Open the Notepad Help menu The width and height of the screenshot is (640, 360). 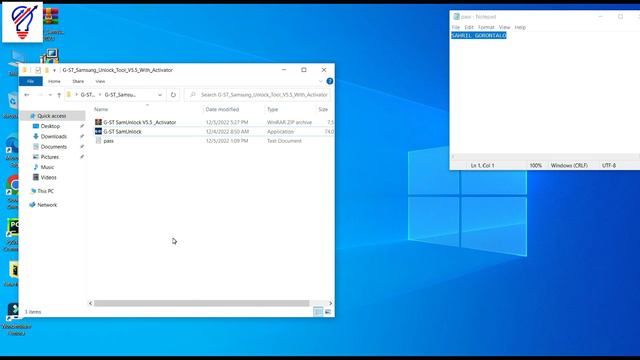pyautogui.click(x=520, y=27)
